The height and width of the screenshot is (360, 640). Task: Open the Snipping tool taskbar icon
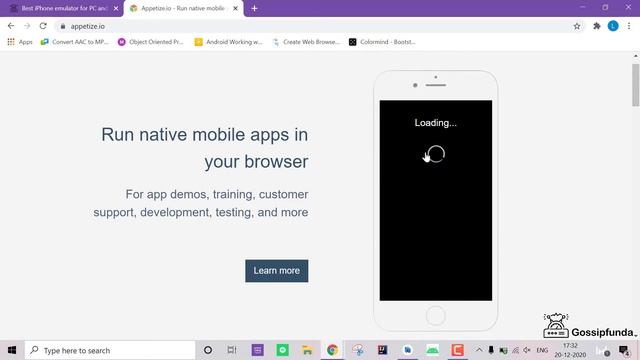tap(358, 350)
